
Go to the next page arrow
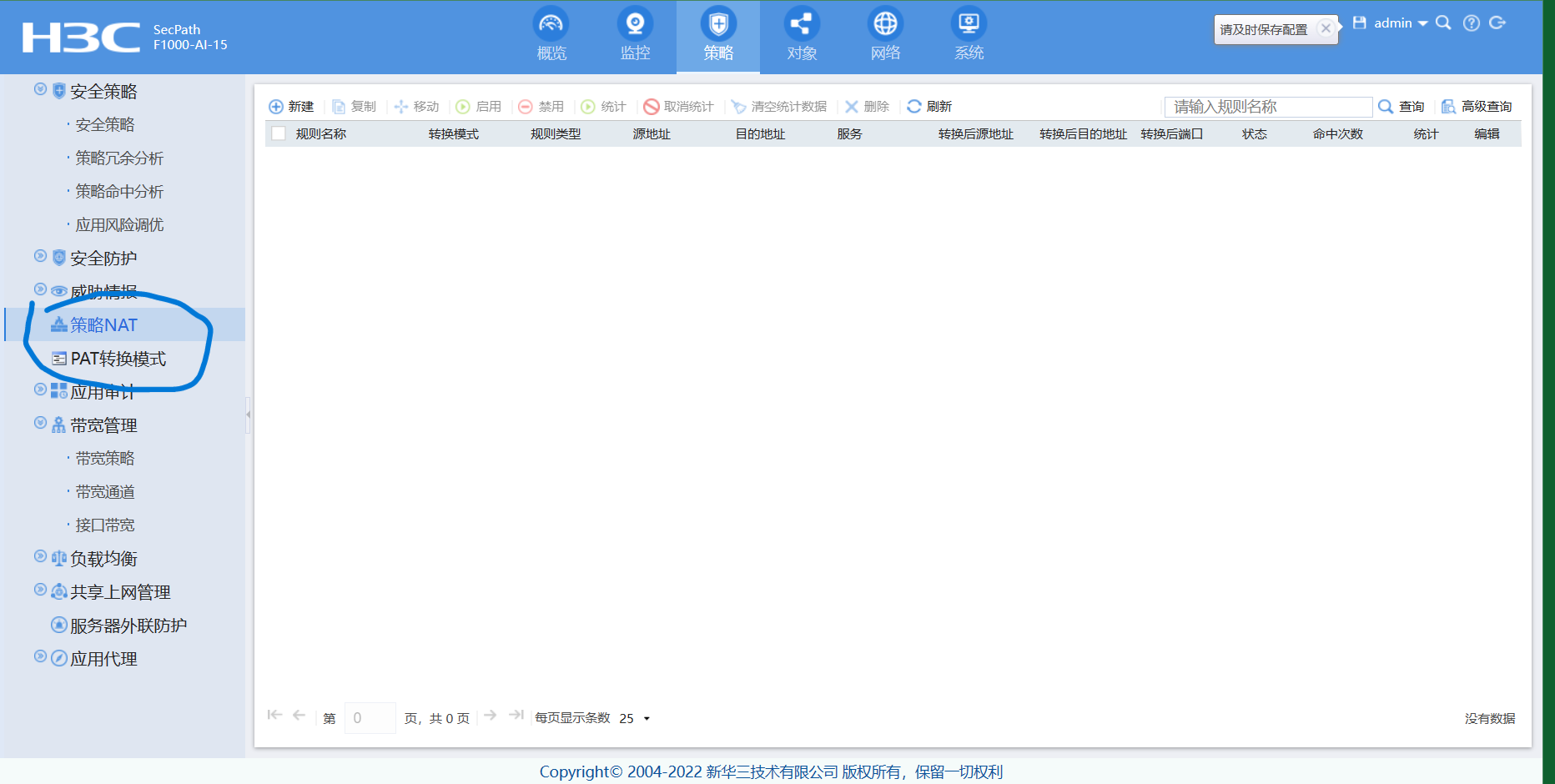491,715
